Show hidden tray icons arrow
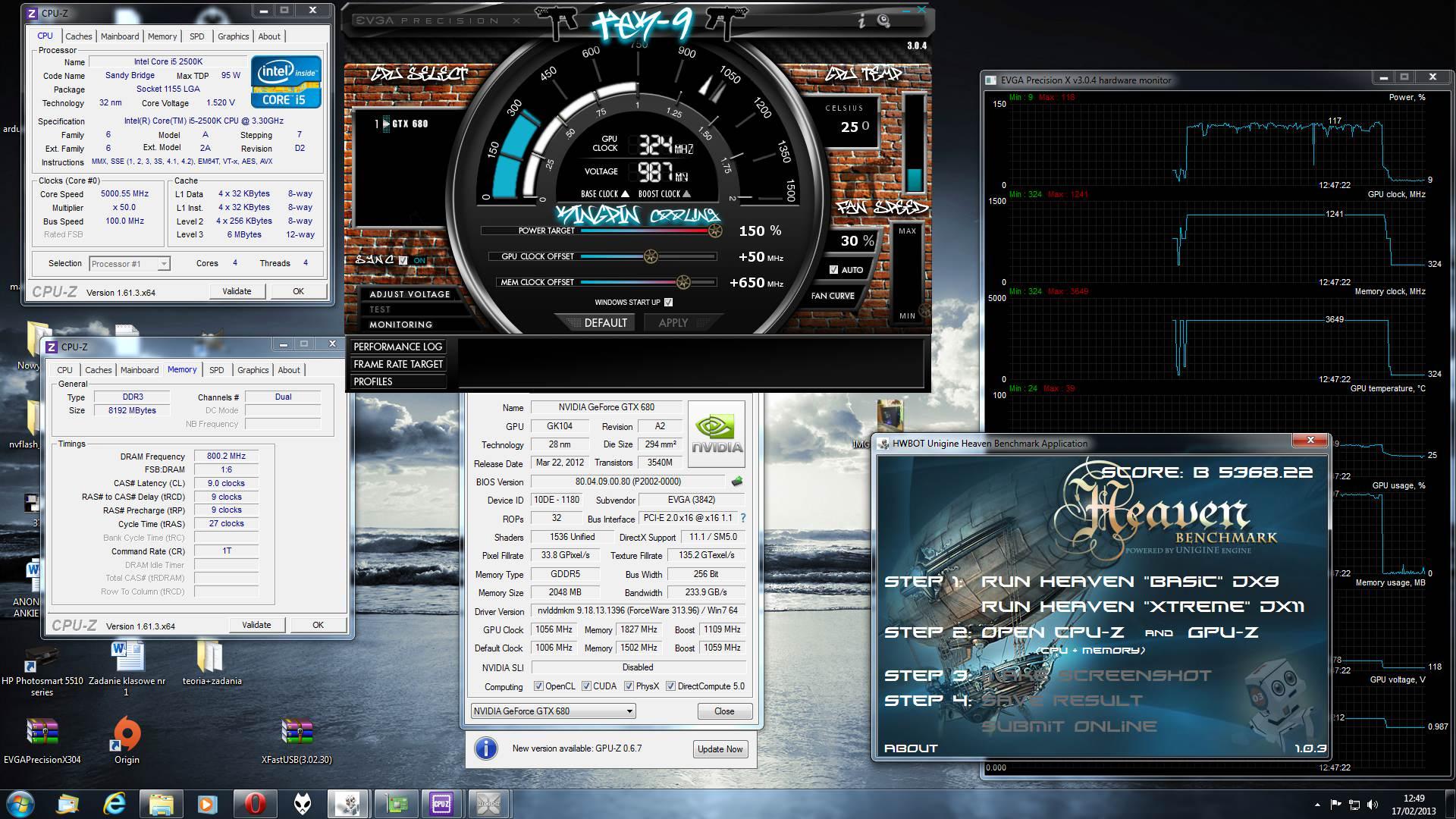Screen dimensions: 1456x819 [1317, 805]
